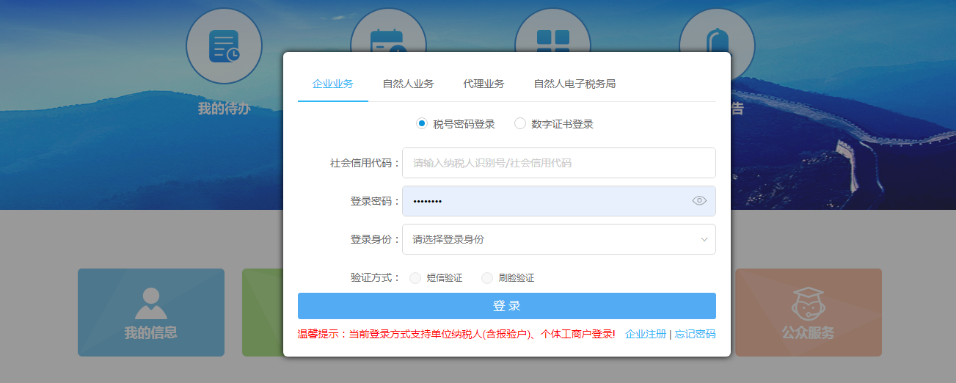Open the 我的信息 person card
This screenshot has height=383, width=956.
coord(151,312)
